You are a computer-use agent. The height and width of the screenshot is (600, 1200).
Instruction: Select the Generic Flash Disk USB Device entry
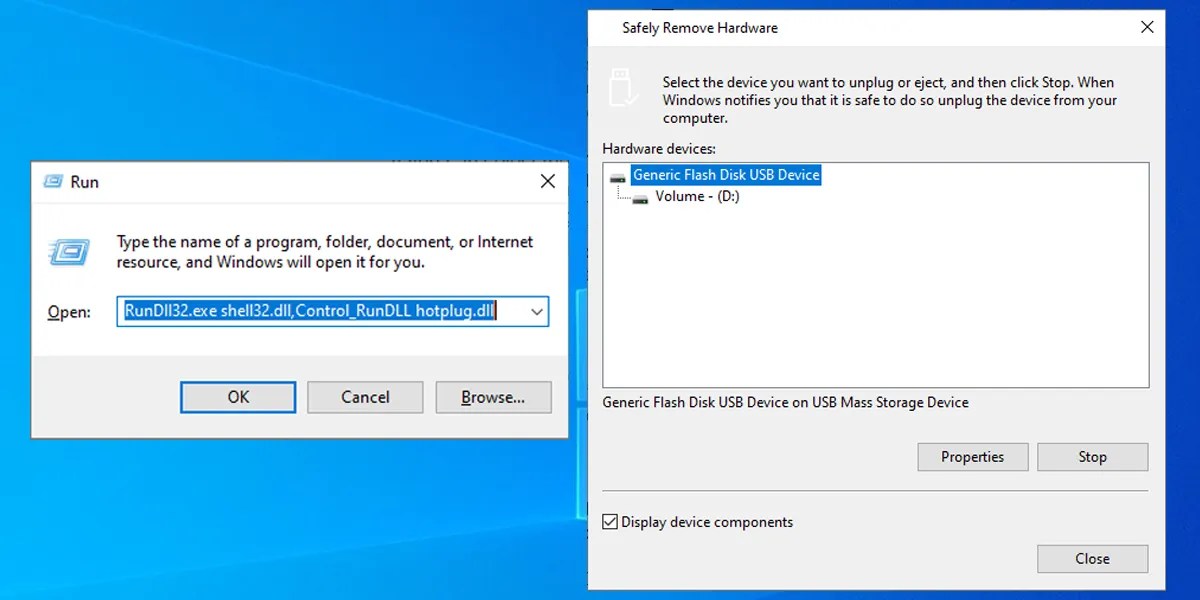tap(727, 174)
